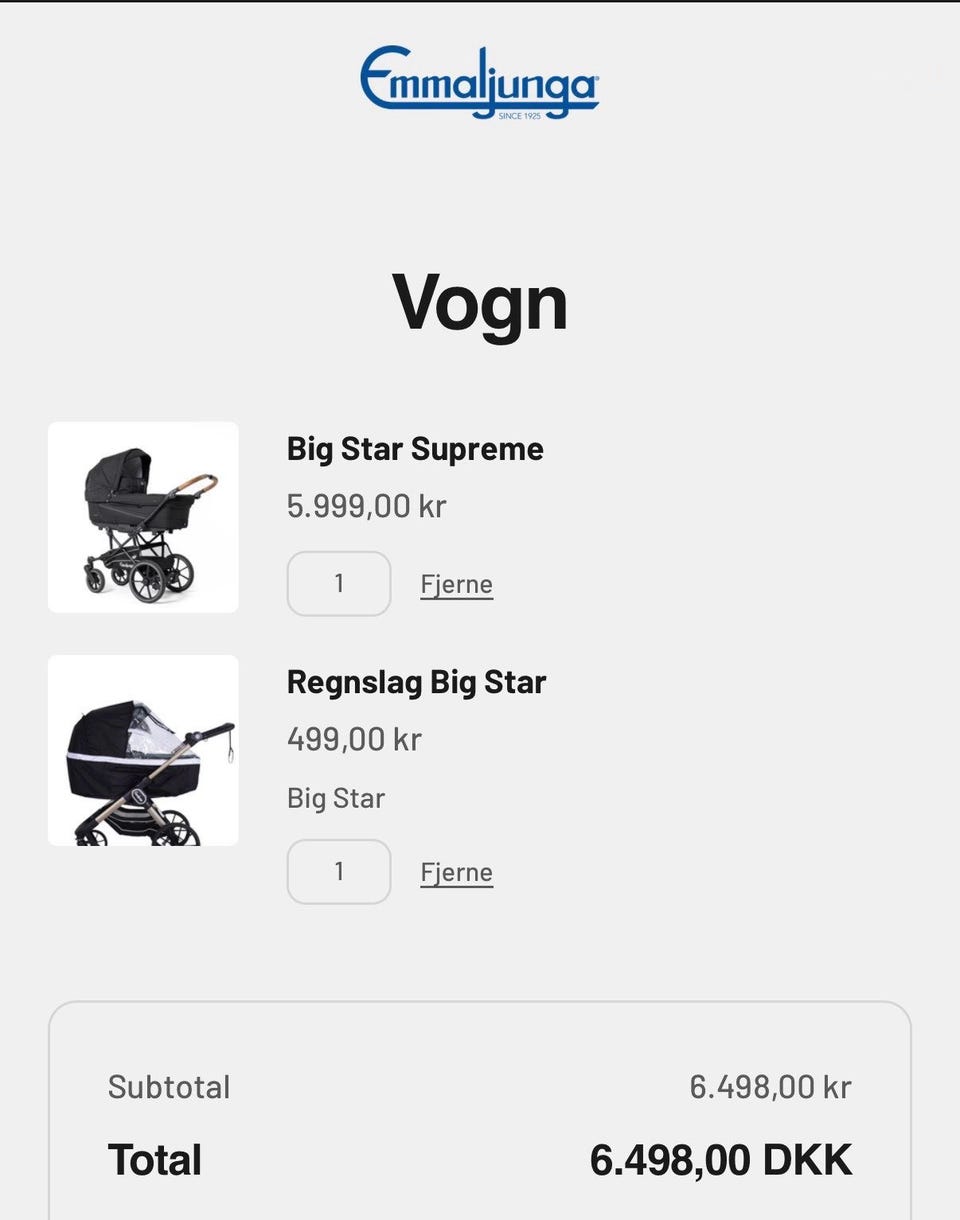
Task: Click the Vogn page heading
Action: [x=480, y=302]
